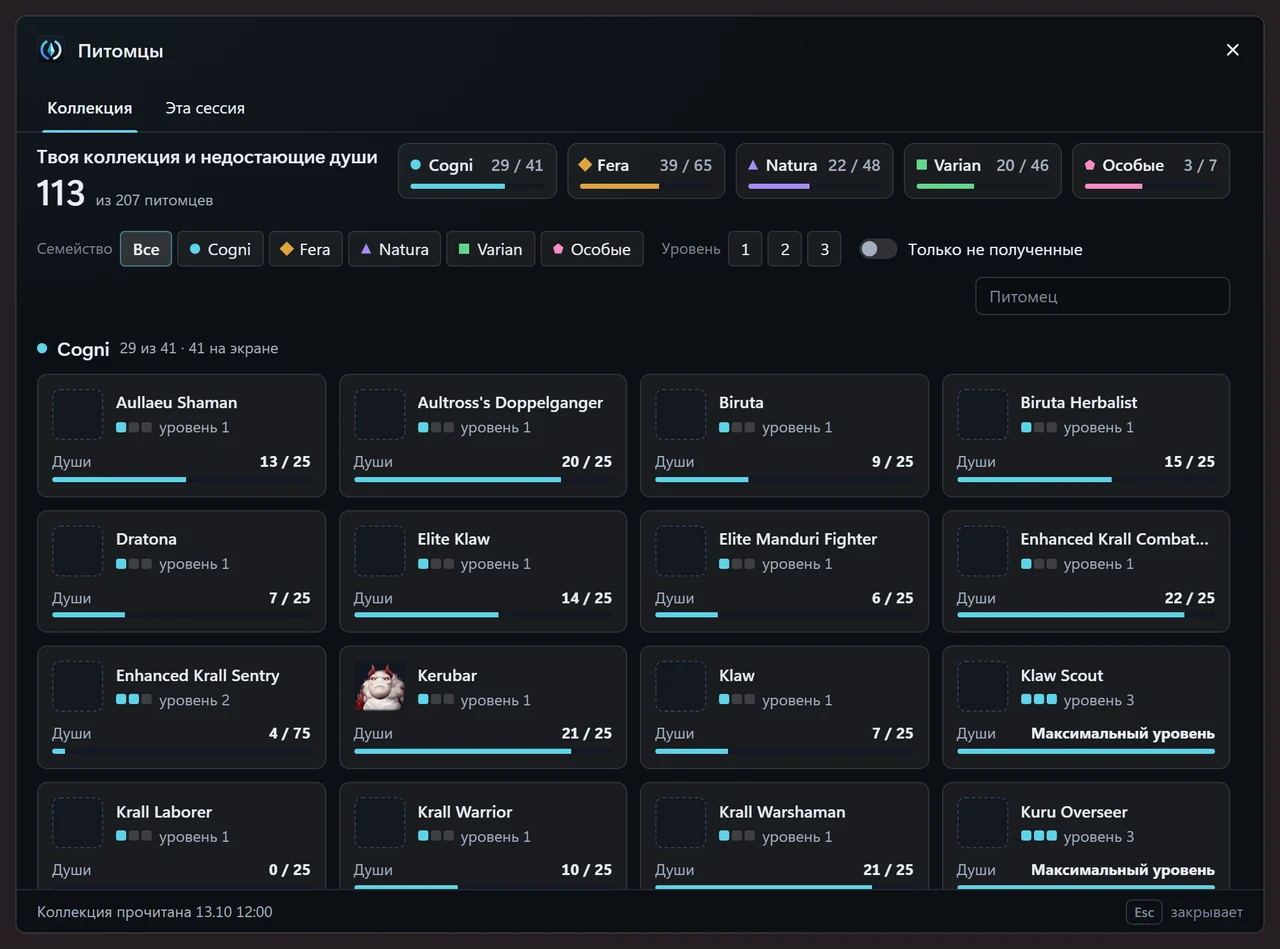Image resolution: width=1280 pixels, height=949 pixels.
Task: Select the Все family filter
Action: click(146, 249)
